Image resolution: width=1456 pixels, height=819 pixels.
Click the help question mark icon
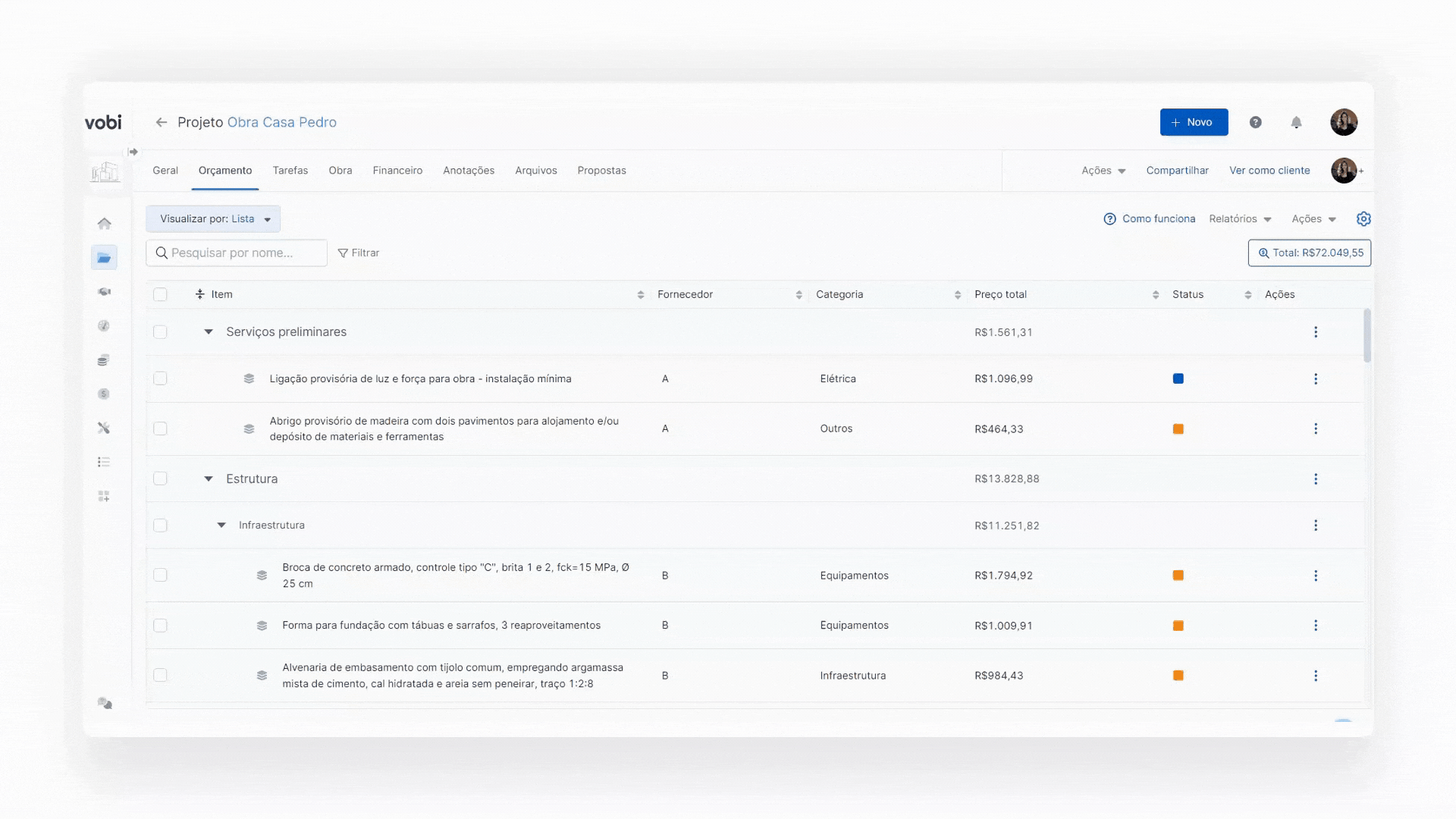click(1255, 122)
